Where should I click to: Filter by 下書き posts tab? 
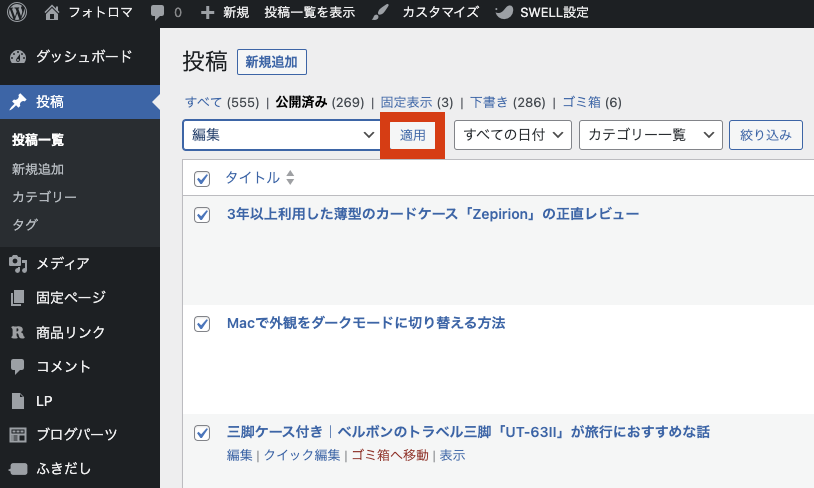[x=489, y=102]
